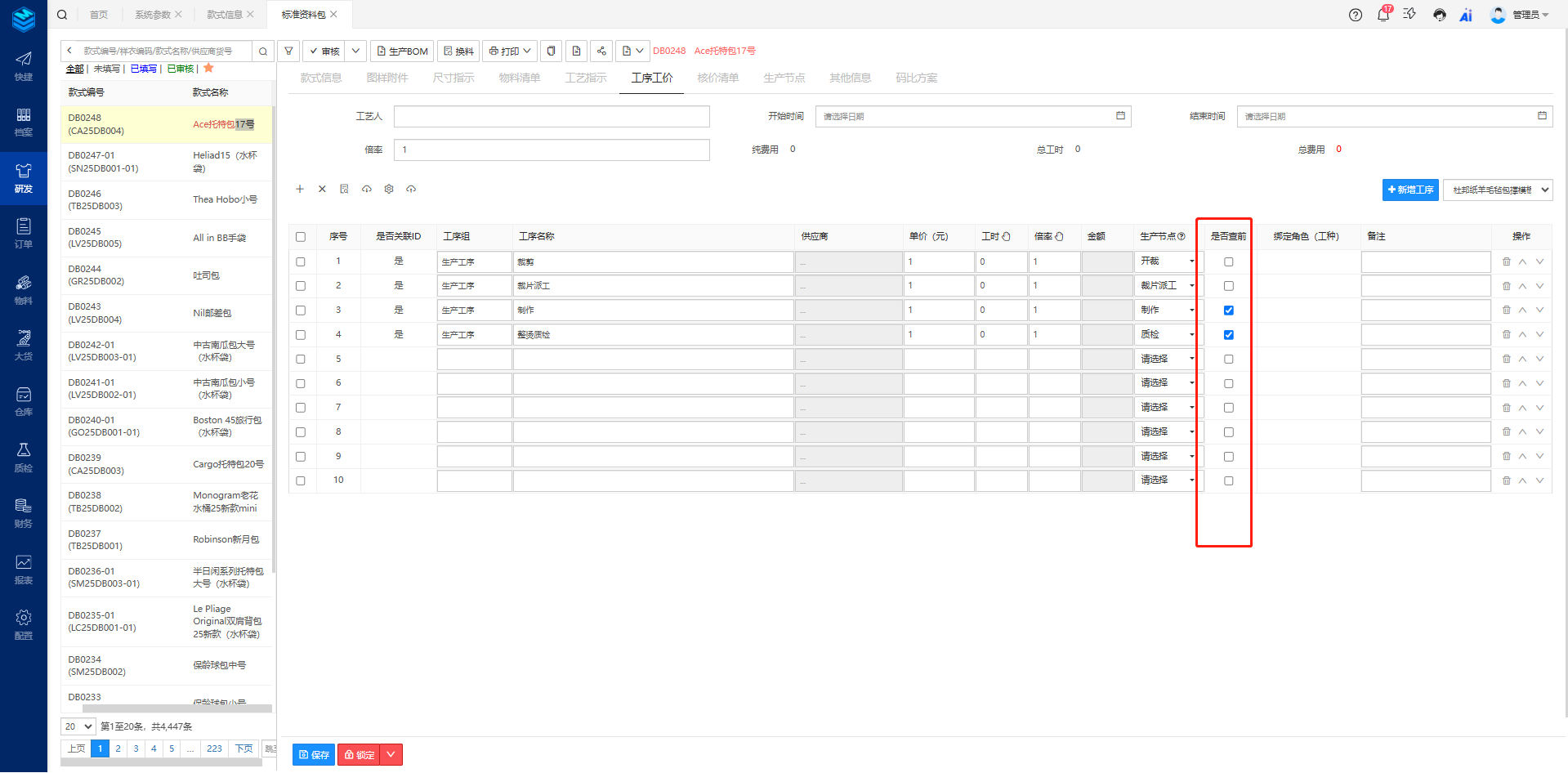Viewport: 1568px width, 773px height.
Task: Click the 新增工序 button
Action: 1409,190
